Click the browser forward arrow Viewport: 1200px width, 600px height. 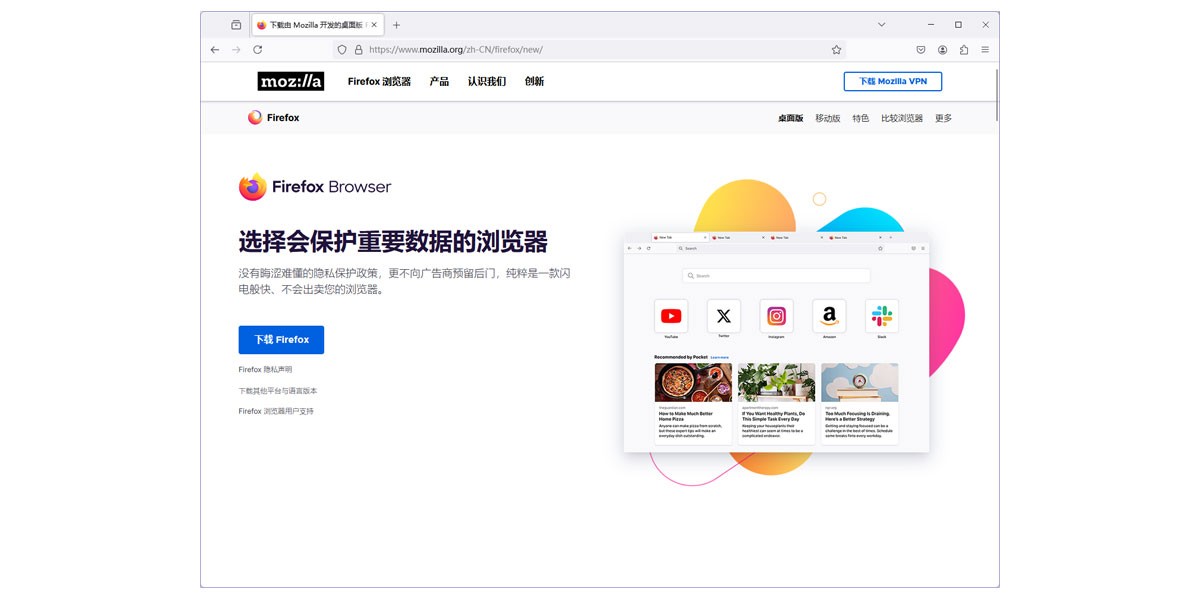click(236, 49)
